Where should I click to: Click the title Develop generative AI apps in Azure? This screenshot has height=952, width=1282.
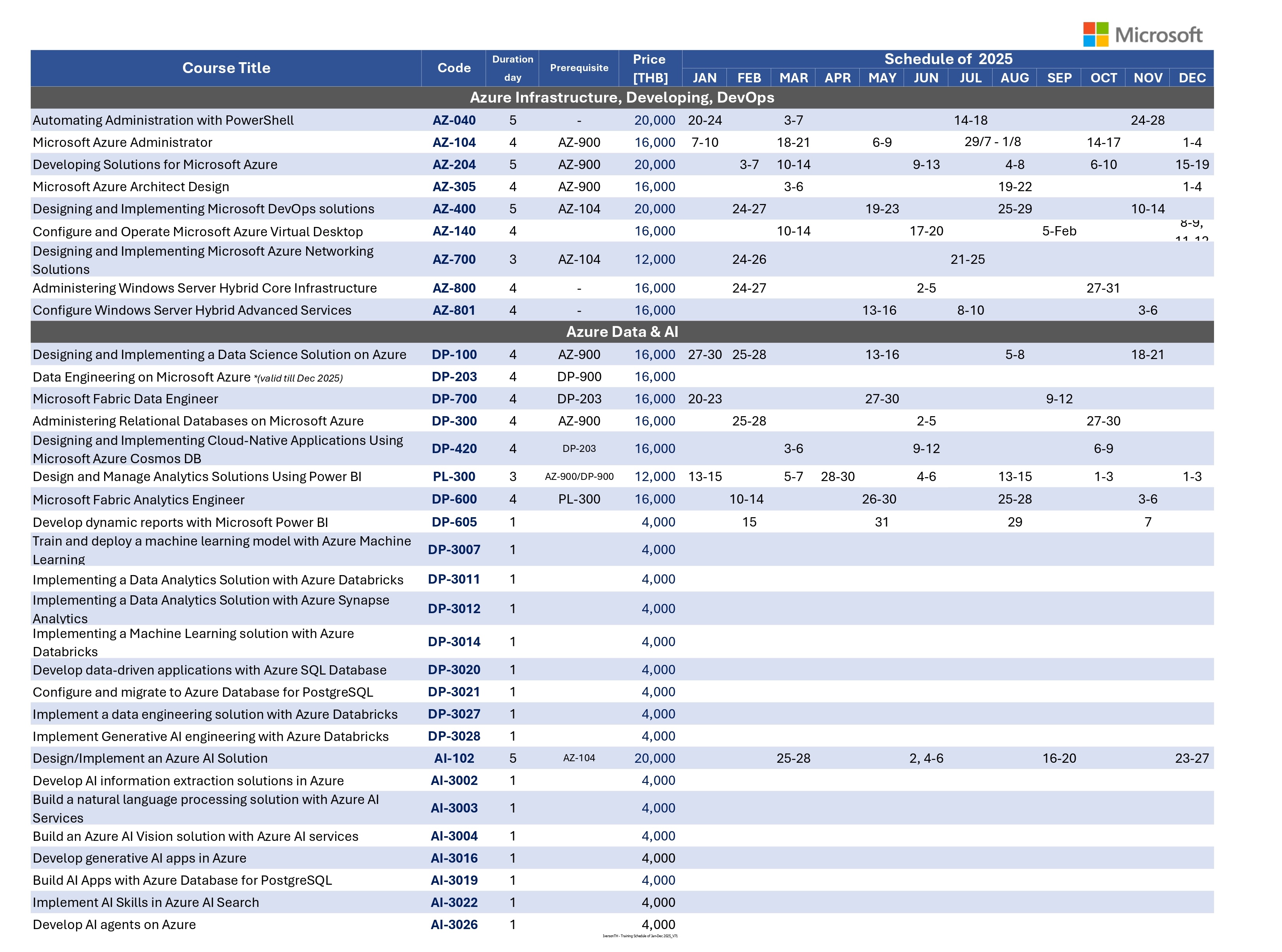(x=139, y=858)
